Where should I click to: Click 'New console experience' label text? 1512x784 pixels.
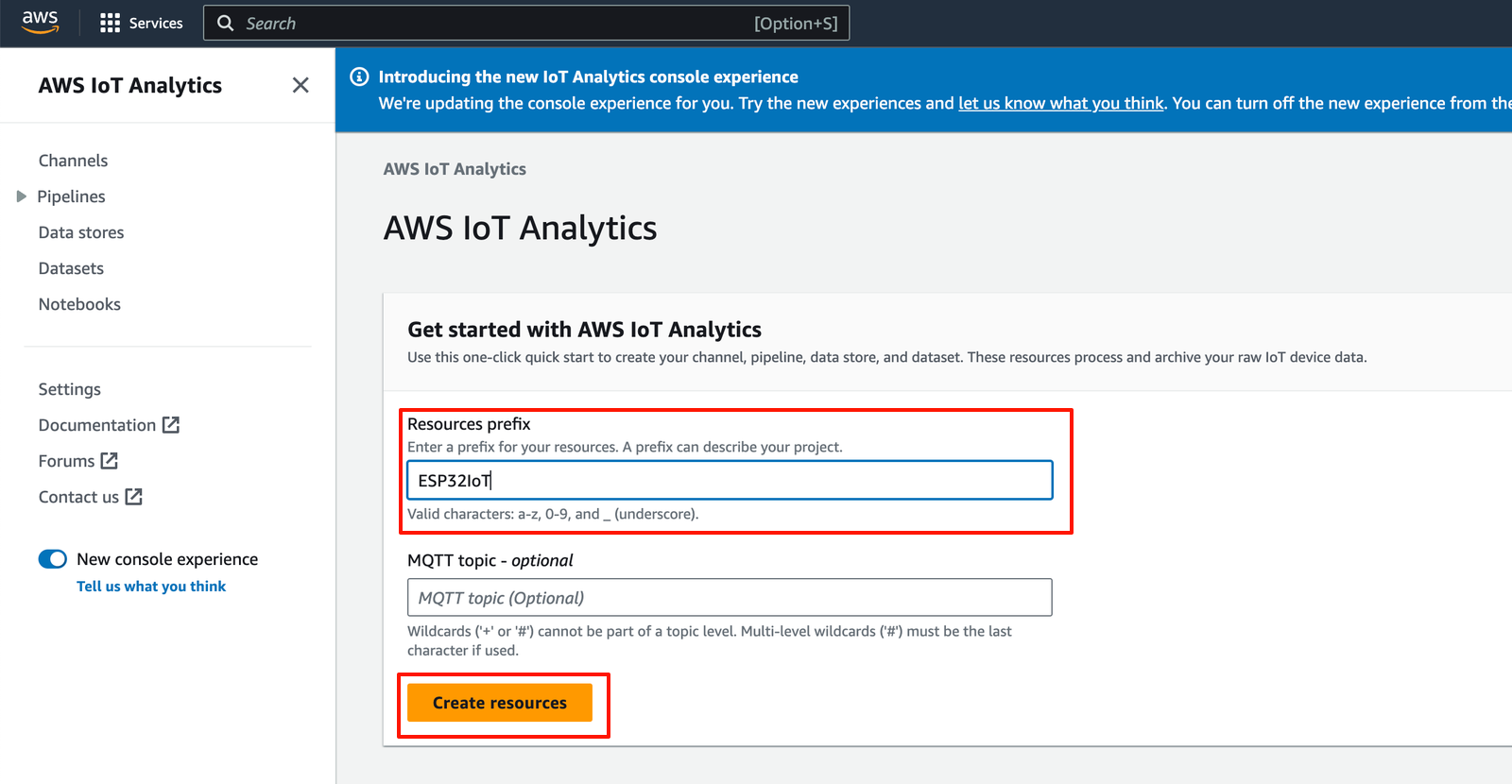[x=167, y=559]
